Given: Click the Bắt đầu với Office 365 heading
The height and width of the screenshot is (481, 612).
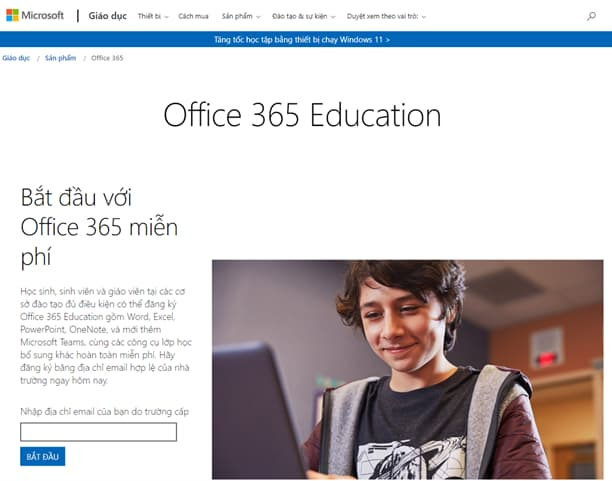Looking at the screenshot, I should (99, 227).
